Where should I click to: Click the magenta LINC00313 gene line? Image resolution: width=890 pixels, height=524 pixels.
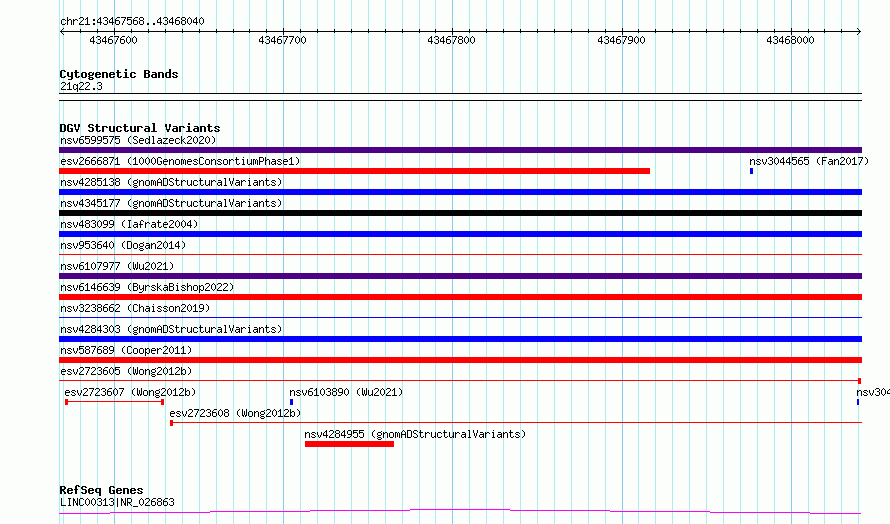coord(460,512)
